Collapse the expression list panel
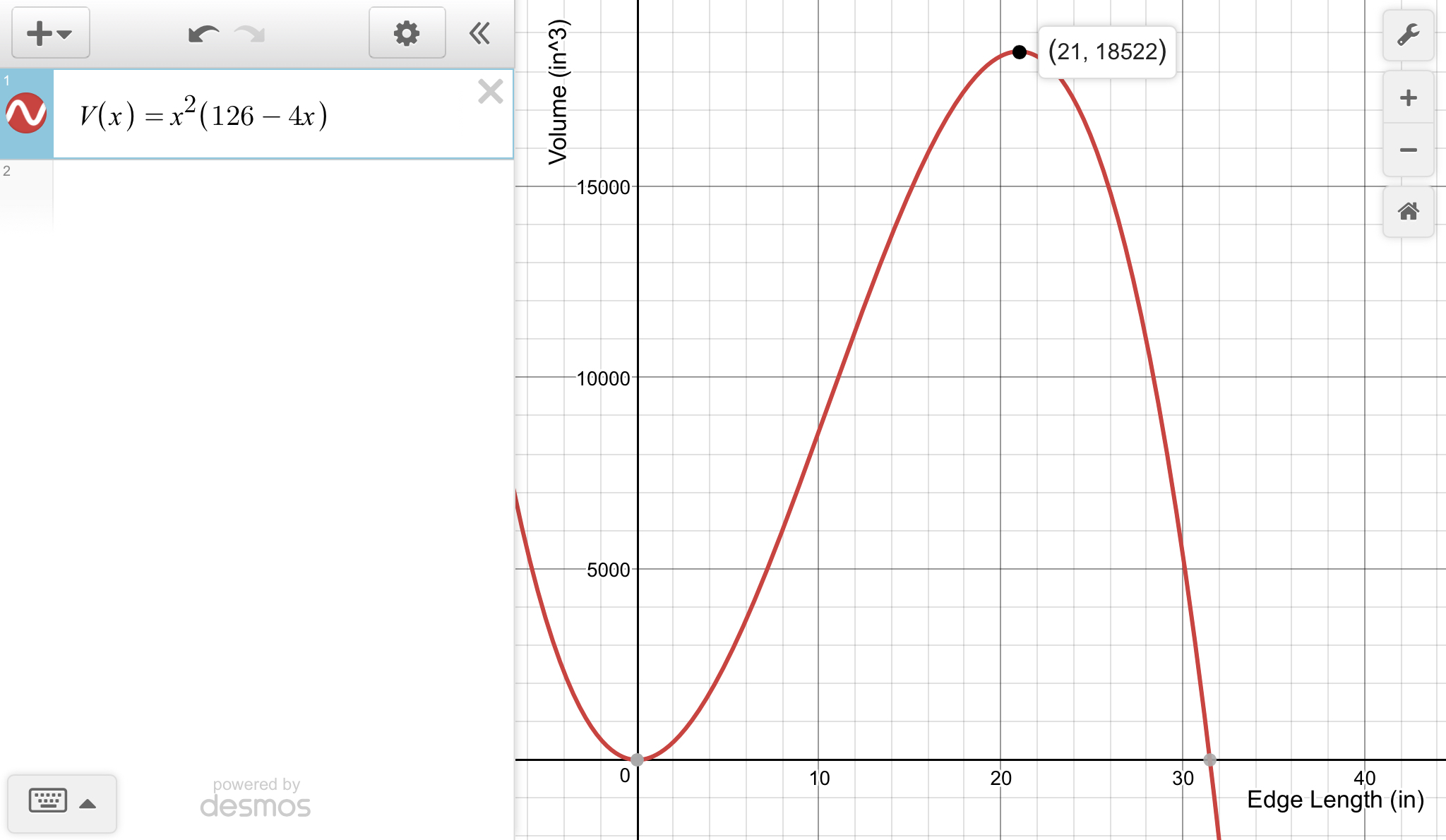The image size is (1446, 840). tap(479, 33)
